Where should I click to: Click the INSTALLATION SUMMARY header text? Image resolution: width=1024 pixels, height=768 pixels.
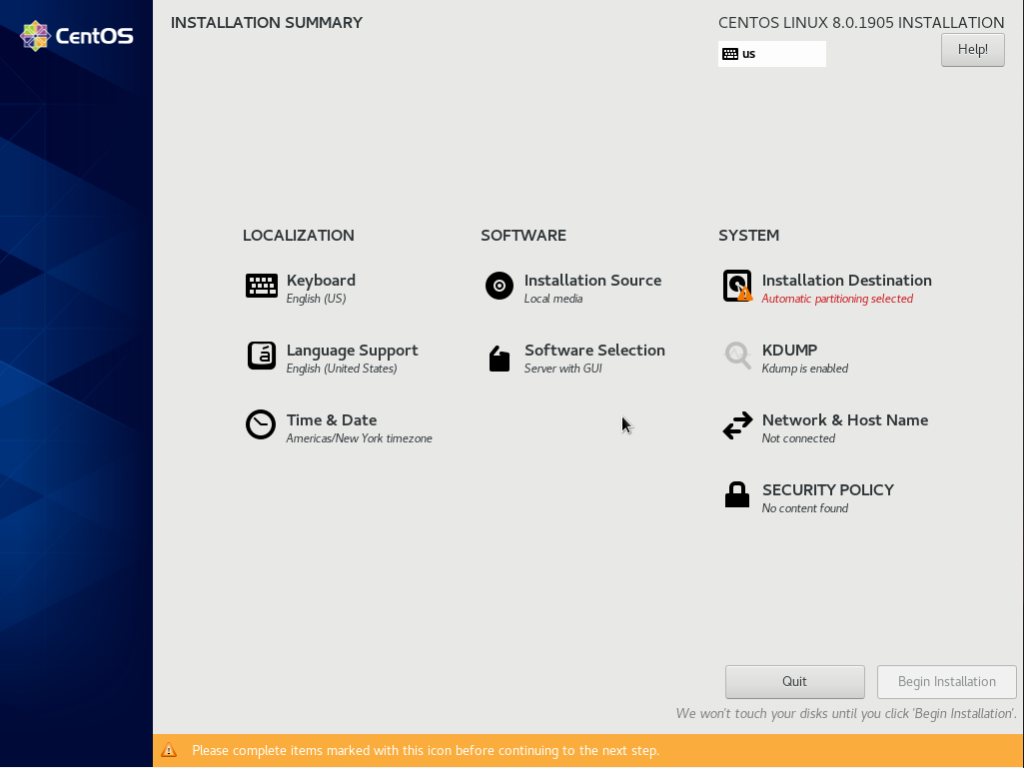tap(266, 22)
